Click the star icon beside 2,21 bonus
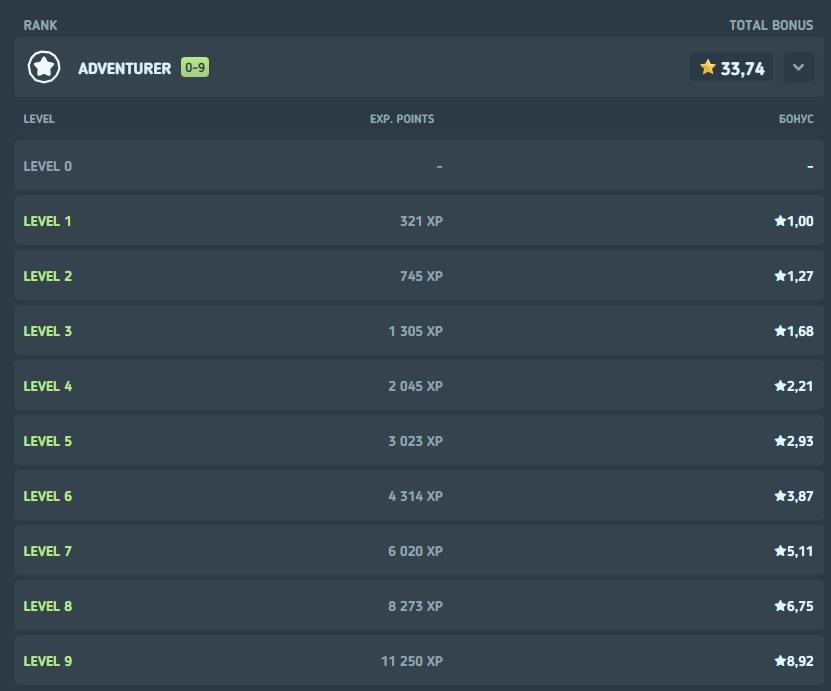 [x=780, y=386]
